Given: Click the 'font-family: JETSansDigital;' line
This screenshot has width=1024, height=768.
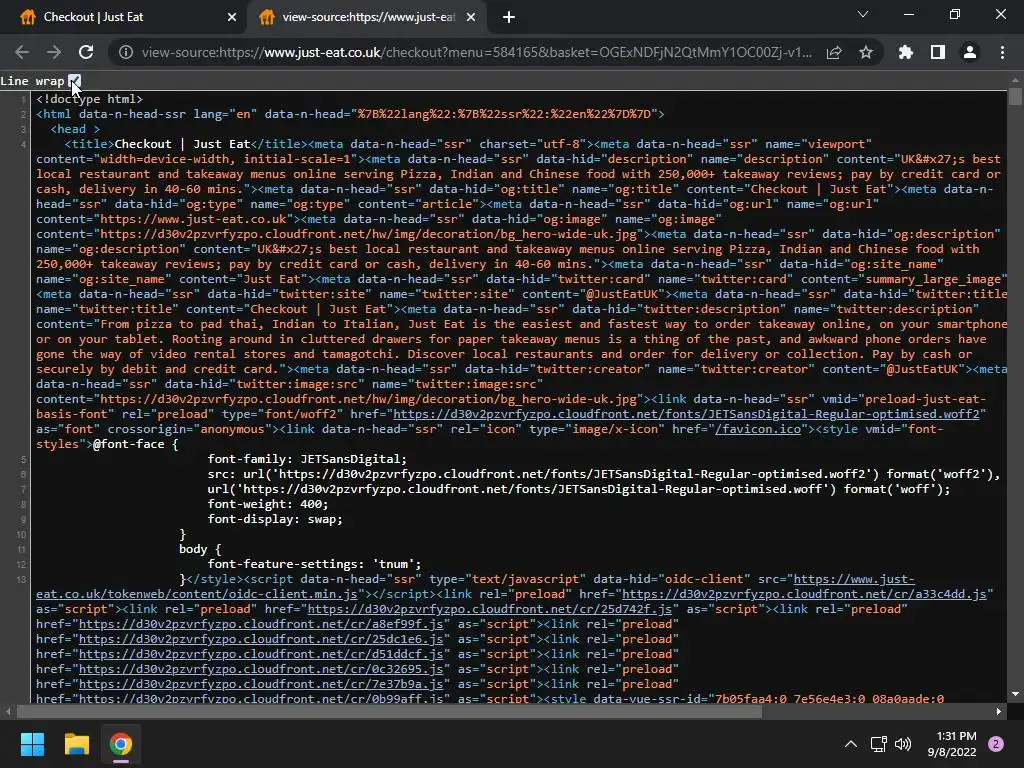Looking at the screenshot, I should point(307,459).
